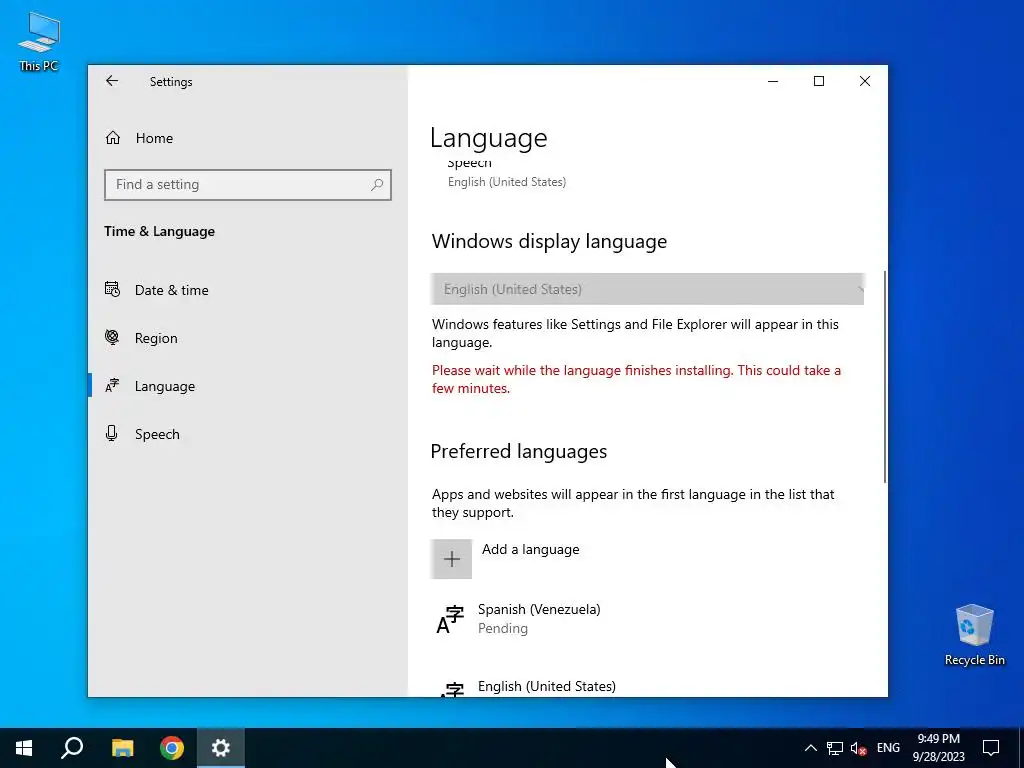Select English (United States) preferred language
1024x768 pixels.
(x=647, y=687)
